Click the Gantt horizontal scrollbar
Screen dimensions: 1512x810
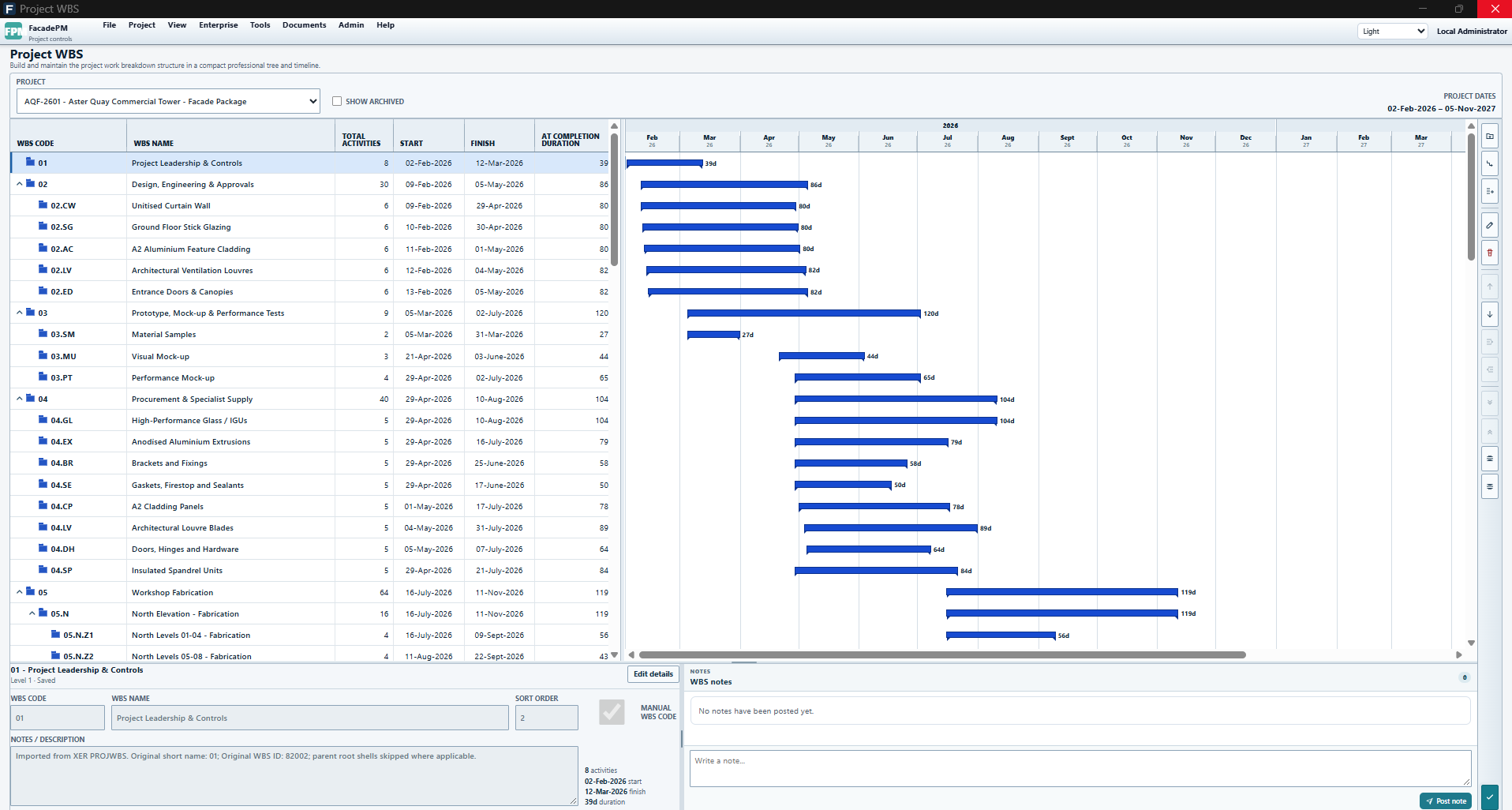coord(942,654)
